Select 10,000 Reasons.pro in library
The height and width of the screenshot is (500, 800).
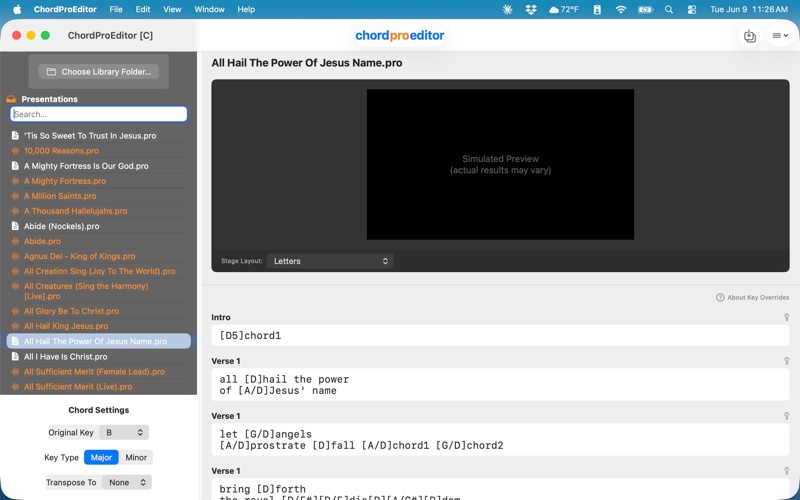click(x=61, y=151)
